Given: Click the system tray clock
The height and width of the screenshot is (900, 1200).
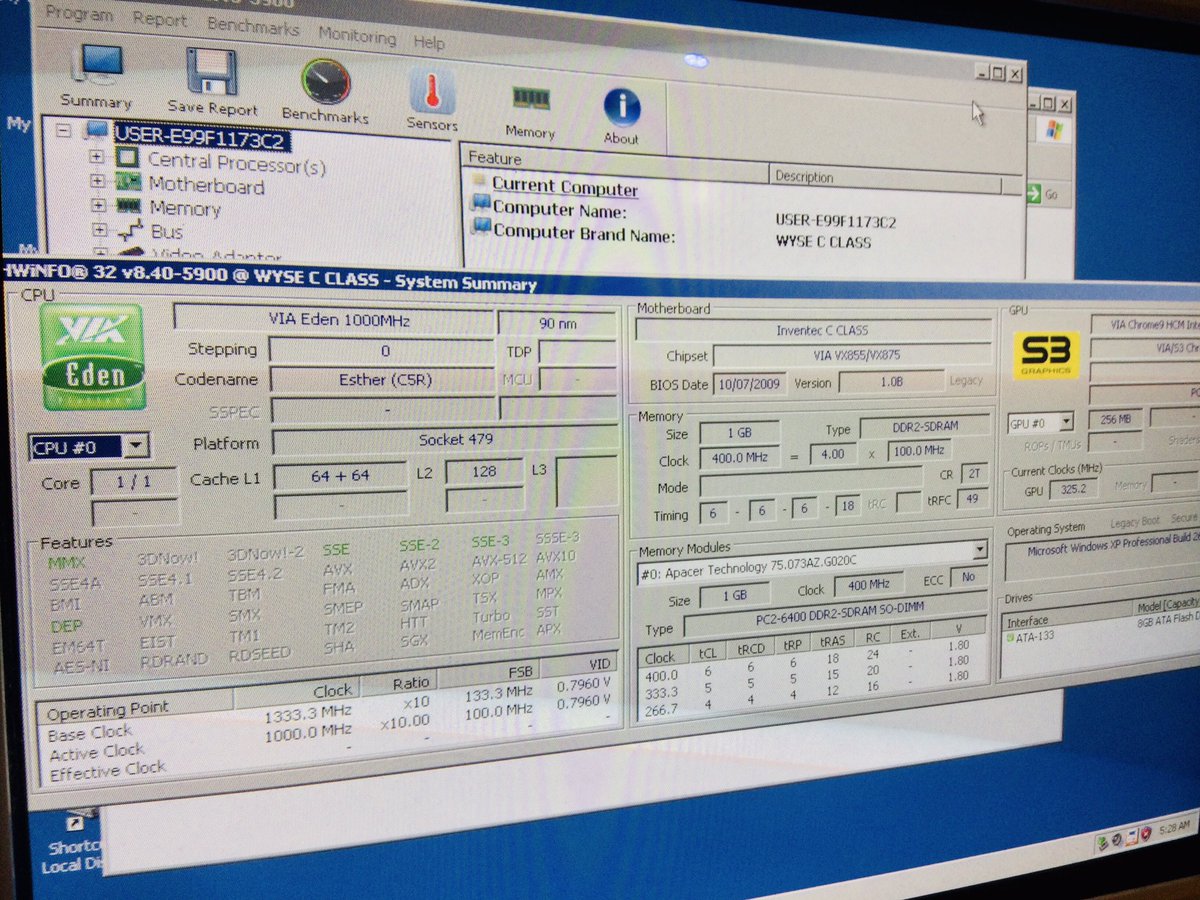Looking at the screenshot, I should point(1176,826).
